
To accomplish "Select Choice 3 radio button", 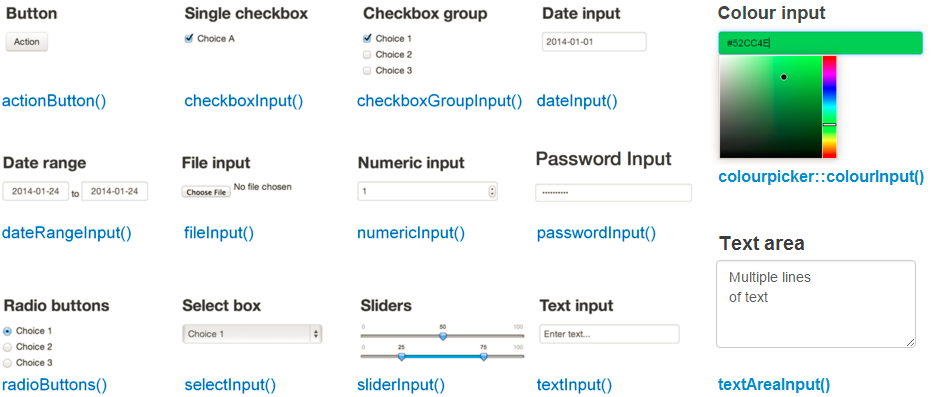I will pyautogui.click(x=8, y=363).
